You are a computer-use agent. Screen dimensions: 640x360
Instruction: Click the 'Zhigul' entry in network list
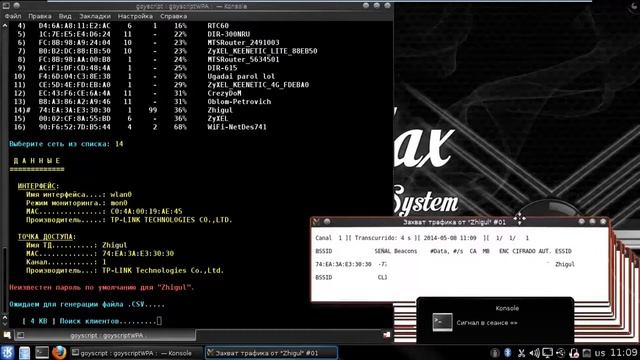pos(220,110)
